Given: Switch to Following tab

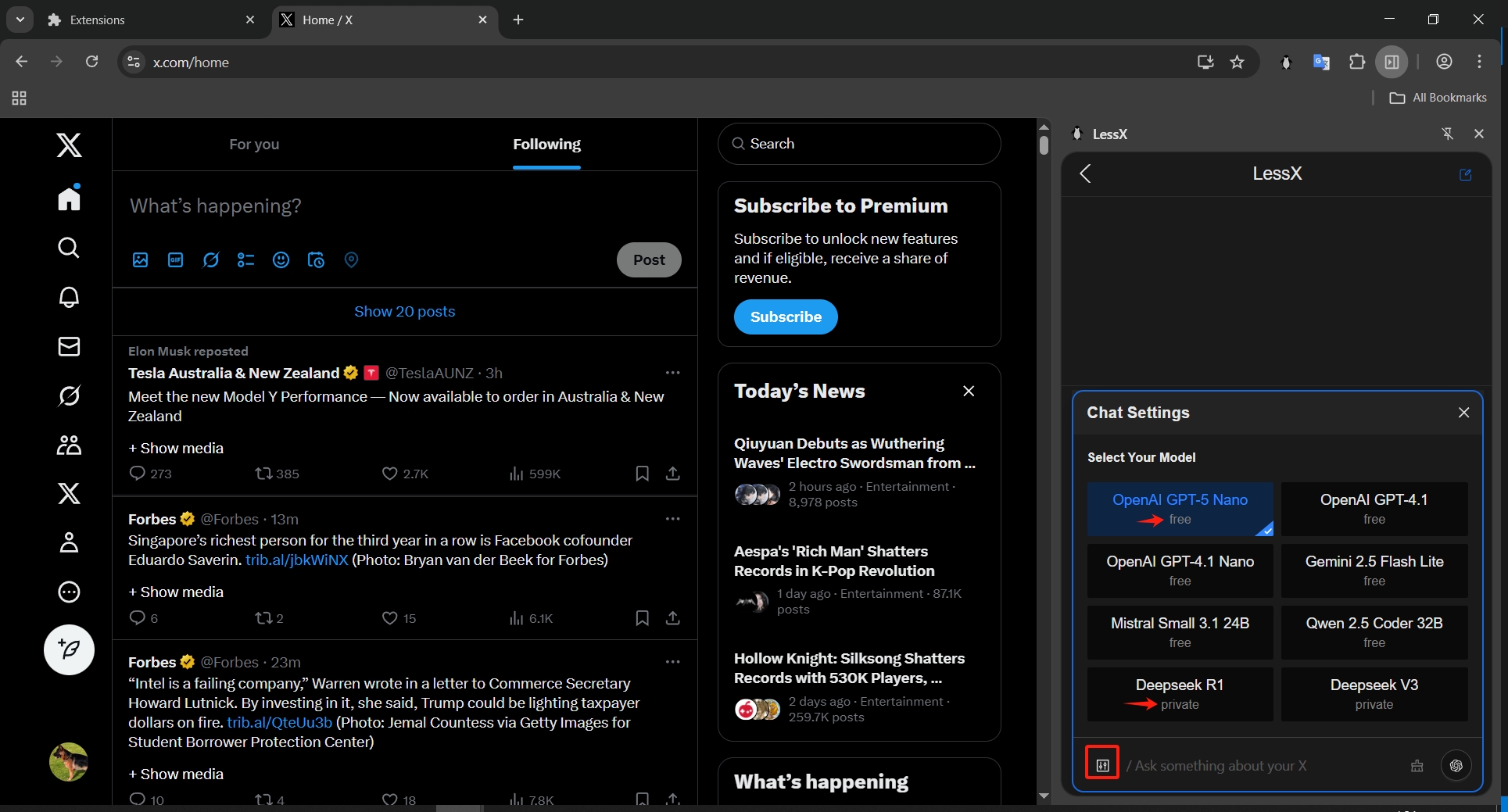Looking at the screenshot, I should click(546, 145).
